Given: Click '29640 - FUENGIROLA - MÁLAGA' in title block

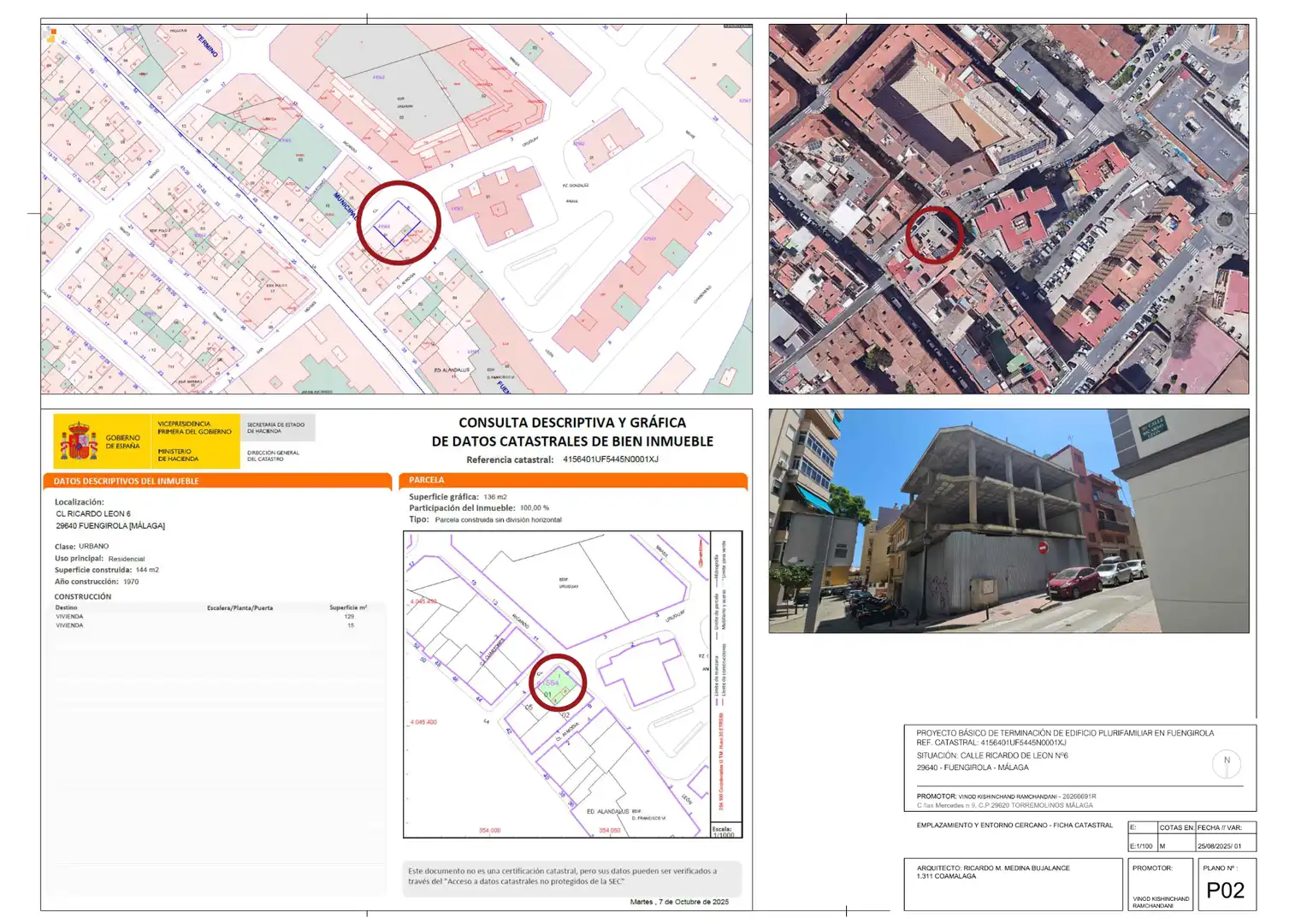Looking at the screenshot, I should [x=973, y=767].
